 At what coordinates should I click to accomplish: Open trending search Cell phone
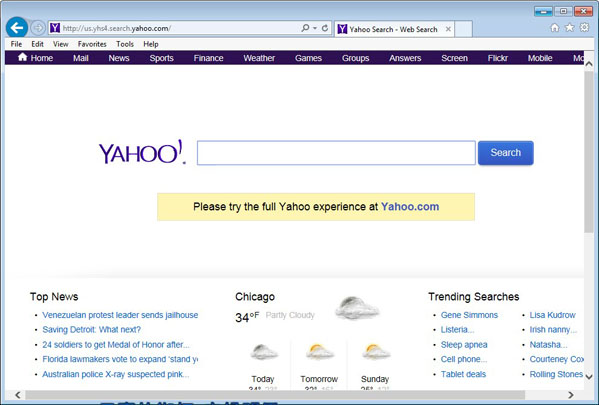pyautogui.click(x=464, y=359)
